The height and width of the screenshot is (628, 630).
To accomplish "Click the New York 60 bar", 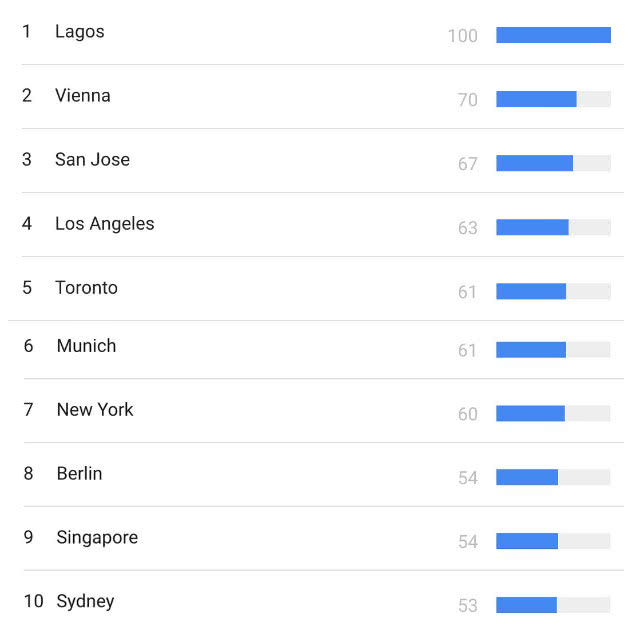I will click(x=530, y=413).
